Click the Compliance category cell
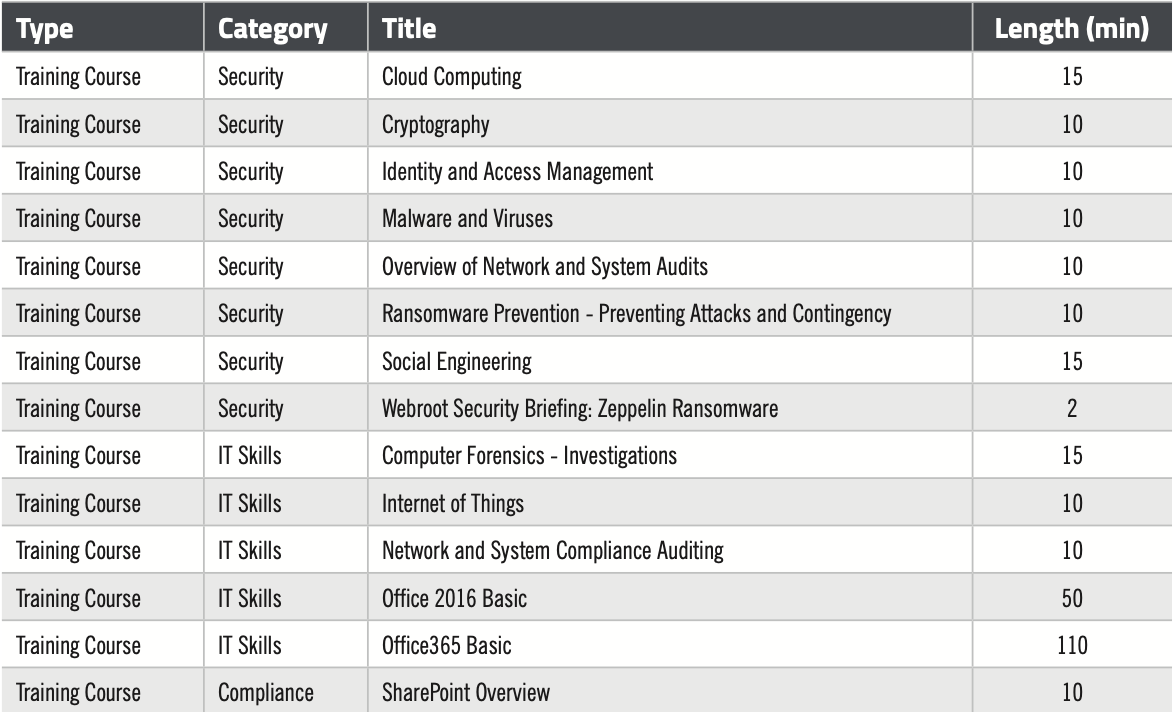This screenshot has height=712, width=1176. click(266, 692)
